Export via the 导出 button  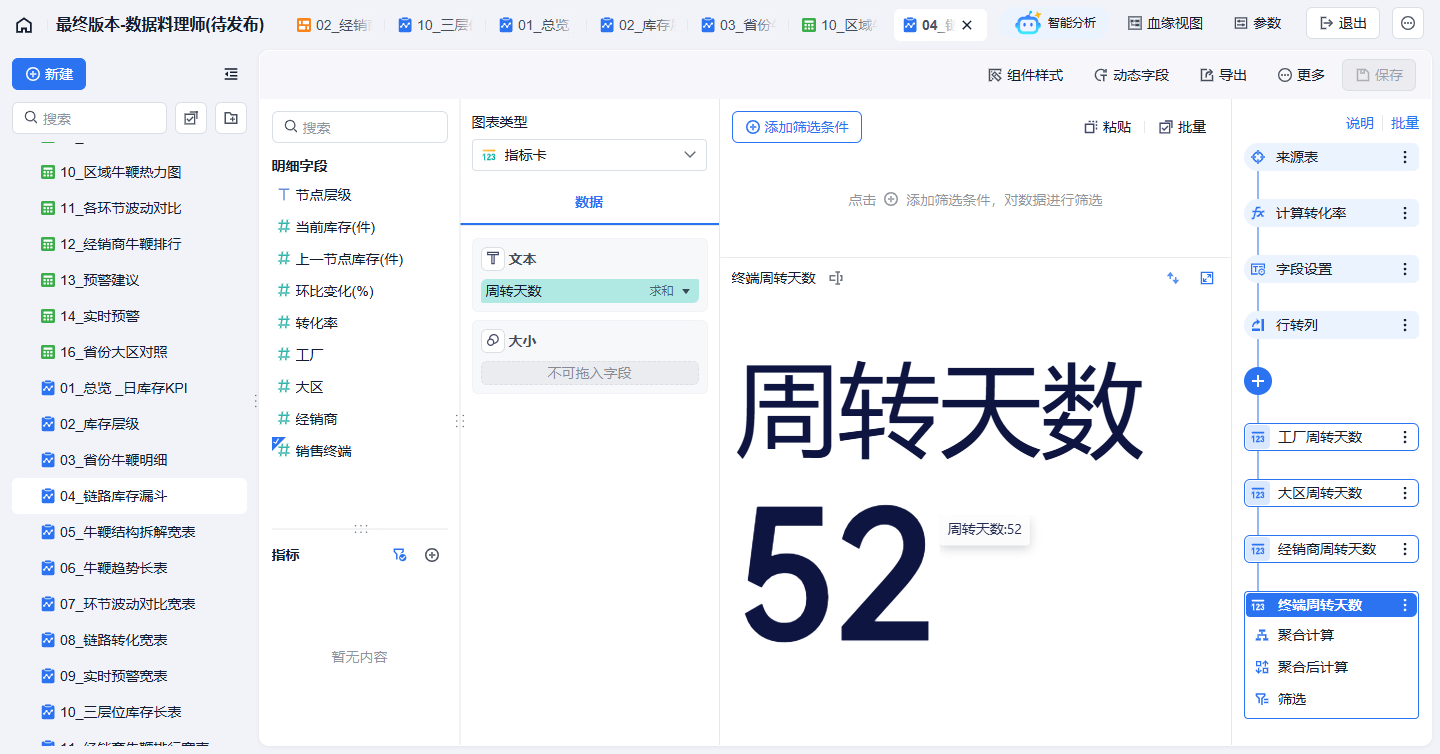pyautogui.click(x=1223, y=75)
